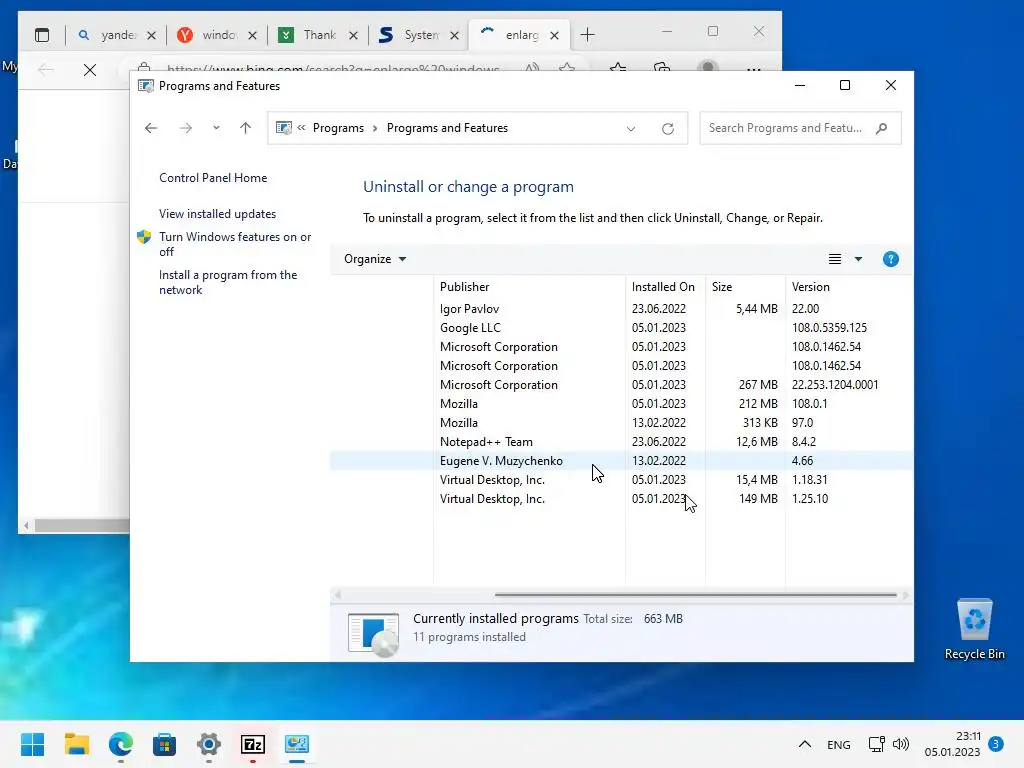Open Install a program from the network

pos(228,282)
